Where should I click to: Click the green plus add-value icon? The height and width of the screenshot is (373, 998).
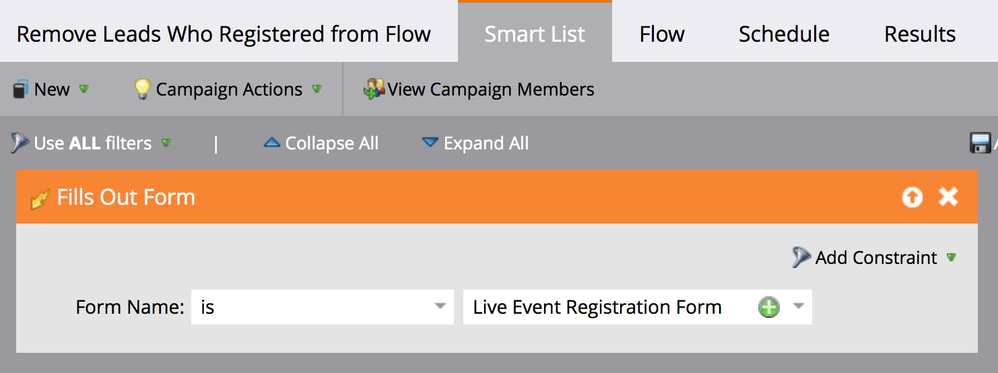click(x=769, y=307)
